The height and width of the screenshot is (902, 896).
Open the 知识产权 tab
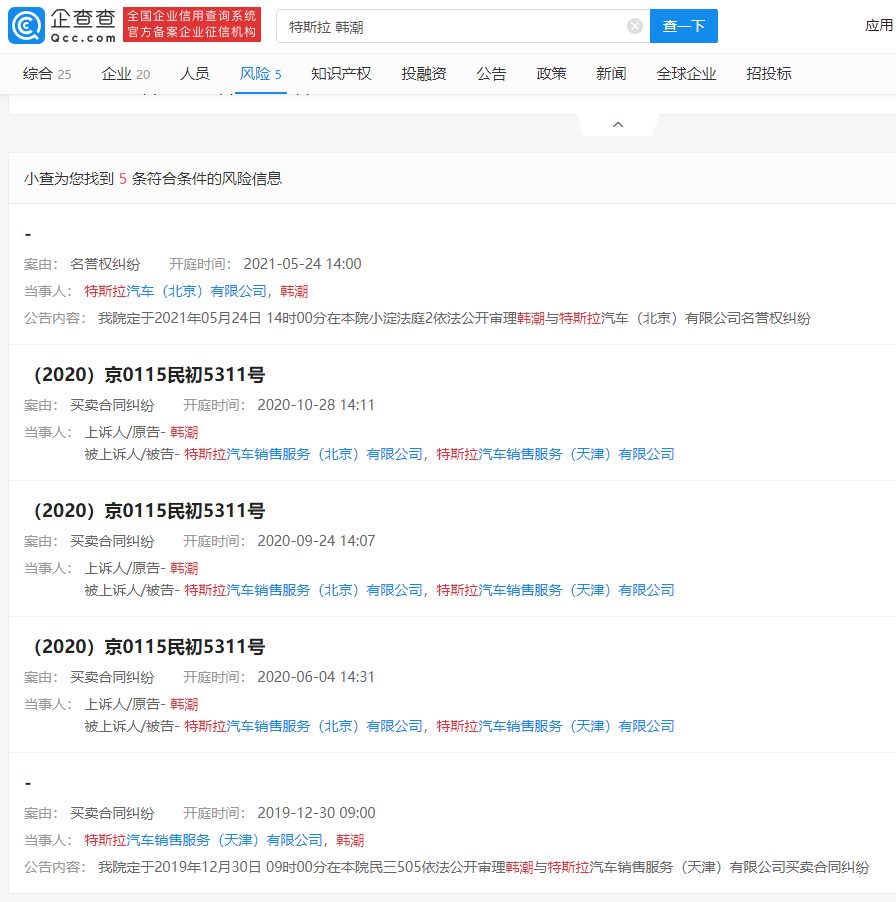341,74
